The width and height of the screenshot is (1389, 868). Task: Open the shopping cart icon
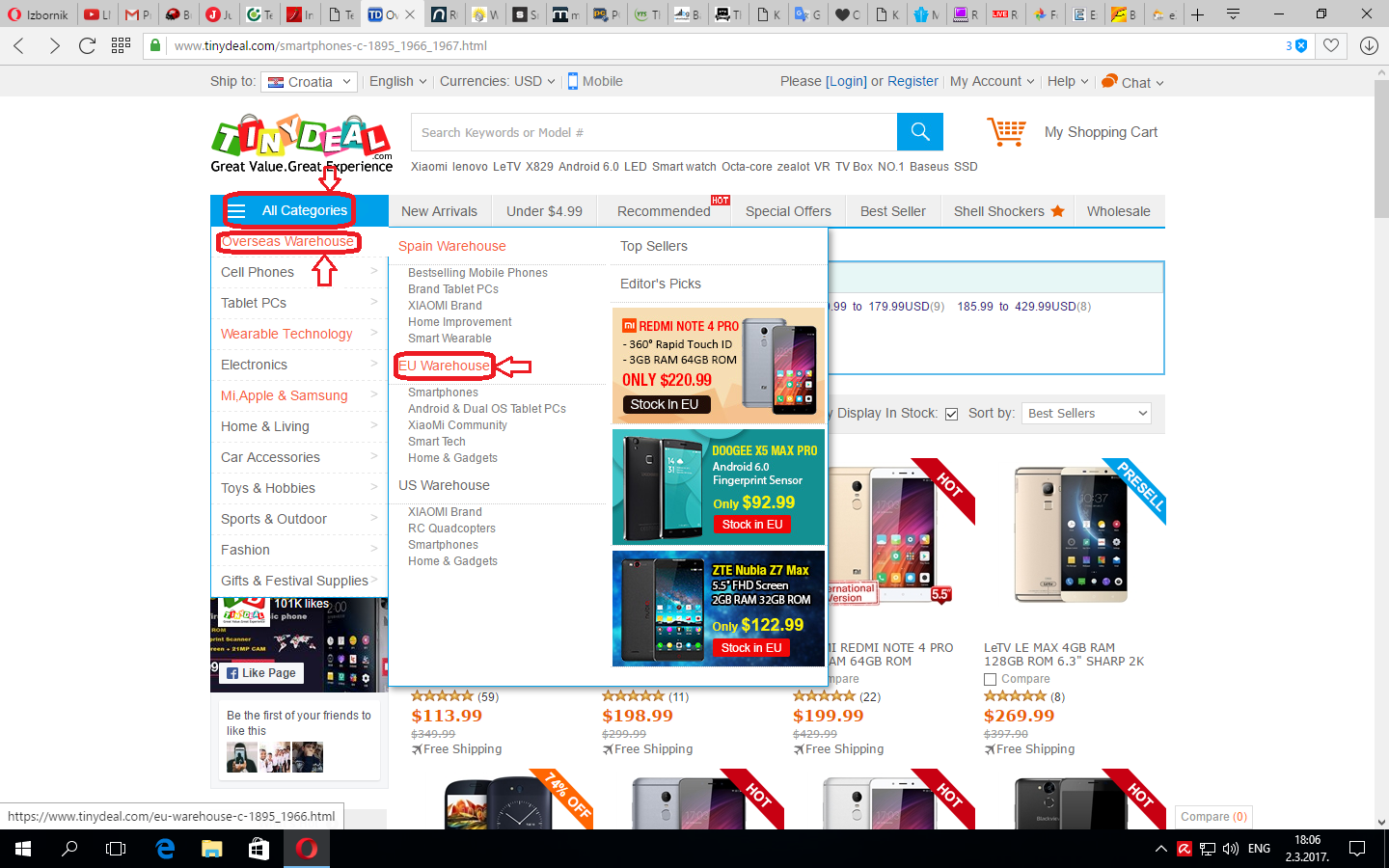click(1006, 132)
